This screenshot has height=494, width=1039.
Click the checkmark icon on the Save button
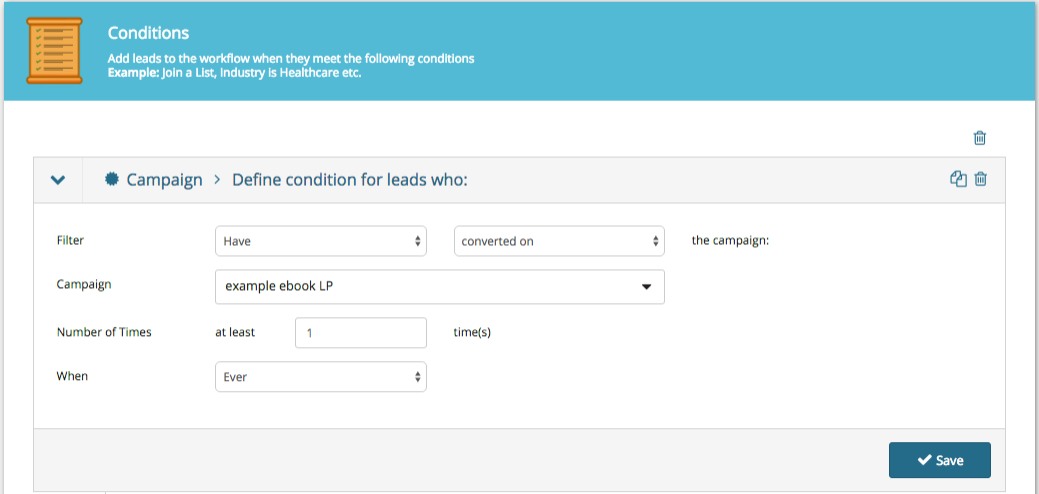coord(924,460)
